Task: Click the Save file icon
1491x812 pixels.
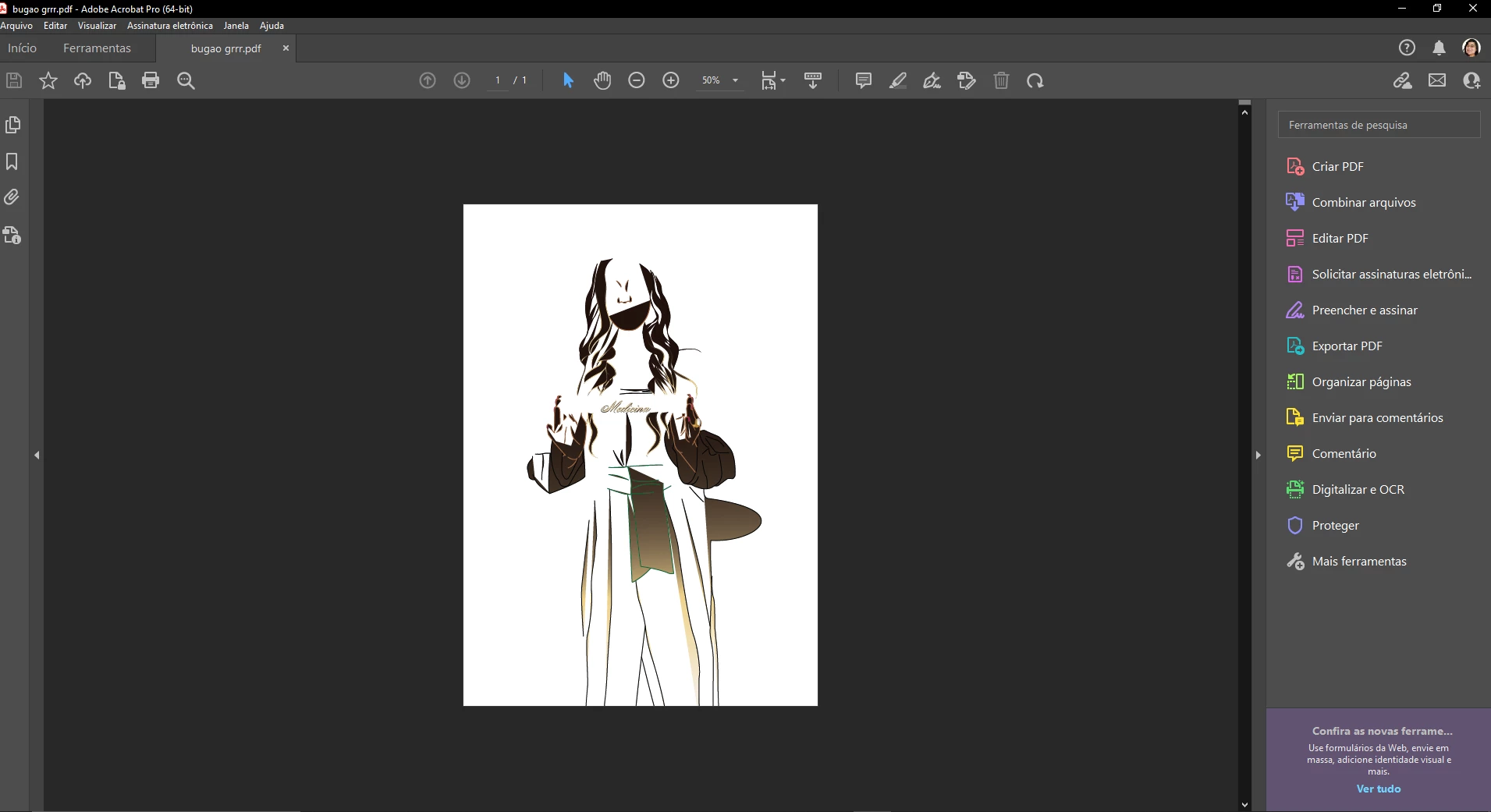Action: pyautogui.click(x=14, y=80)
